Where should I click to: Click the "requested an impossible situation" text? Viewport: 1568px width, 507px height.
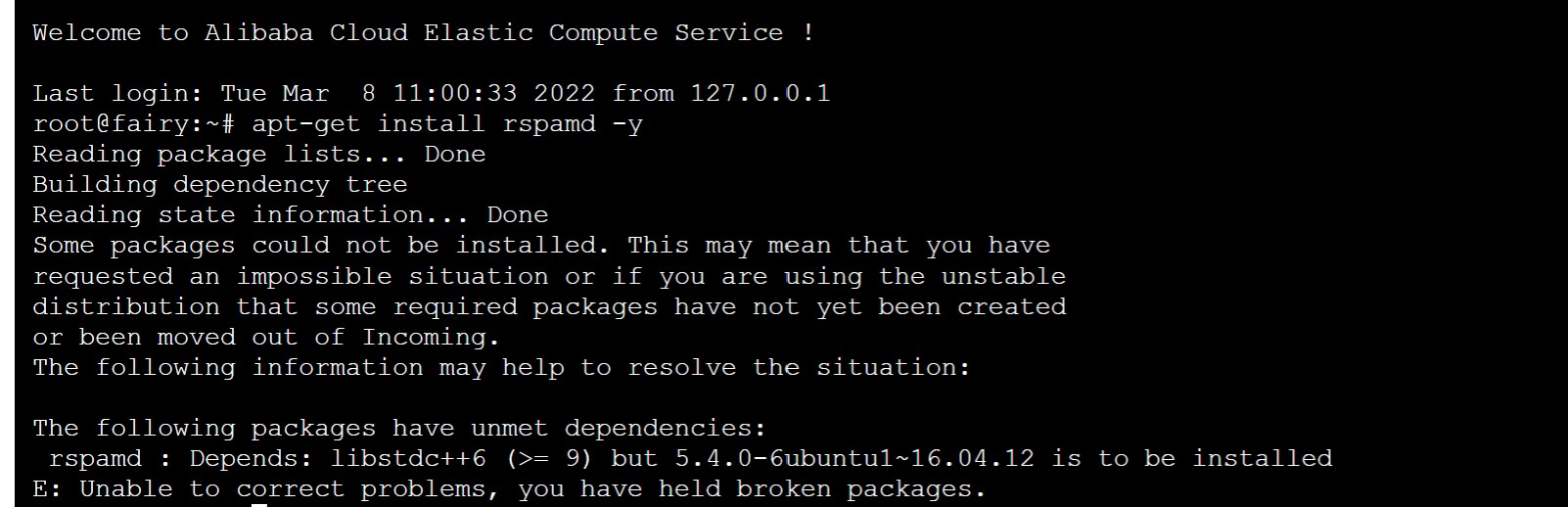coord(290,277)
